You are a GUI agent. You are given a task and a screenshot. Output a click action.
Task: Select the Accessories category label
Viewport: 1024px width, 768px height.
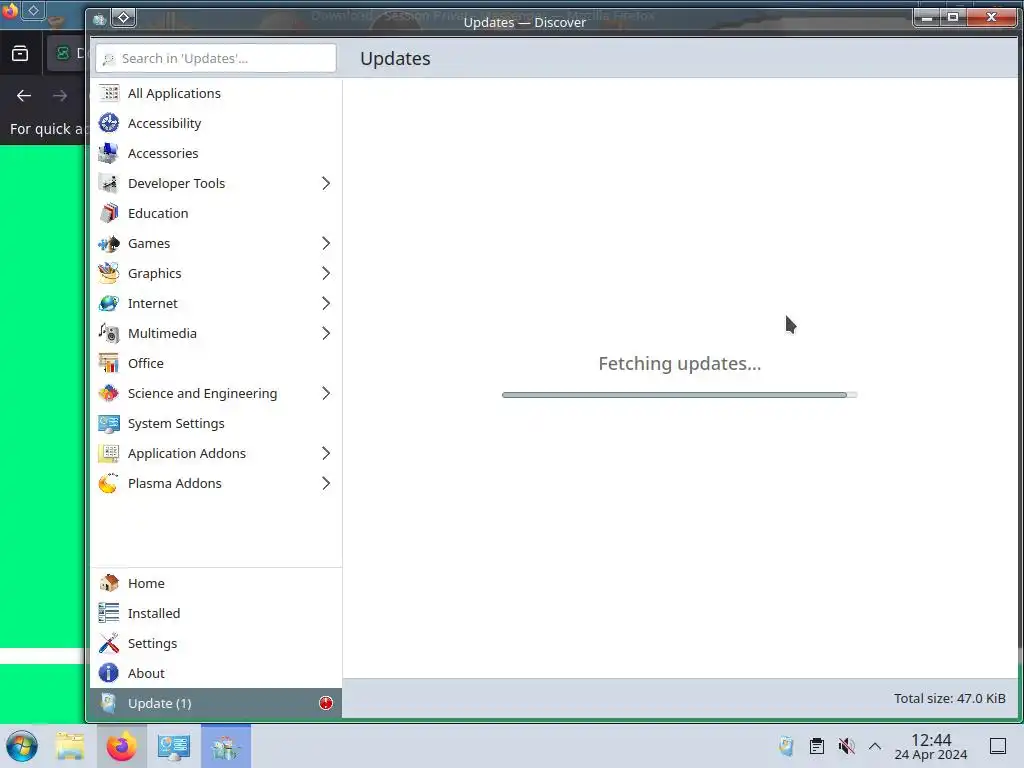(x=163, y=153)
